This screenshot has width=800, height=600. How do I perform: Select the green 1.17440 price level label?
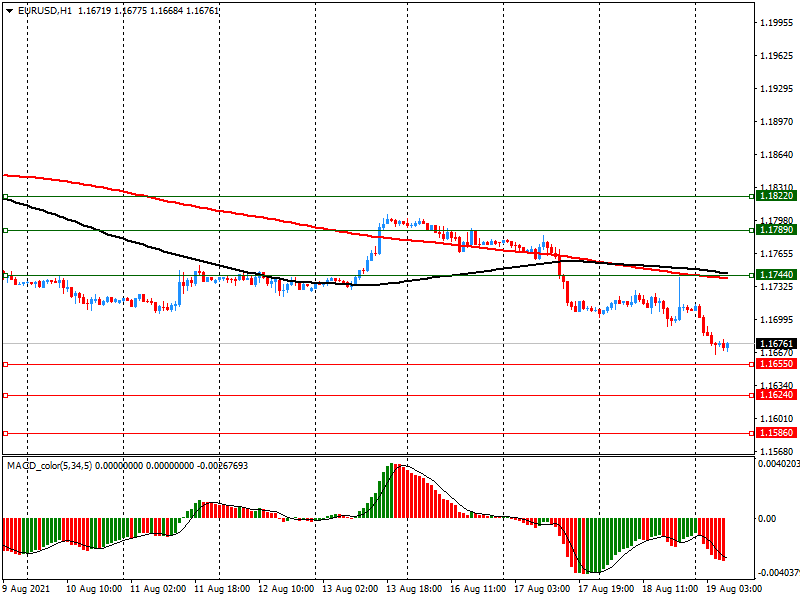tap(776, 275)
